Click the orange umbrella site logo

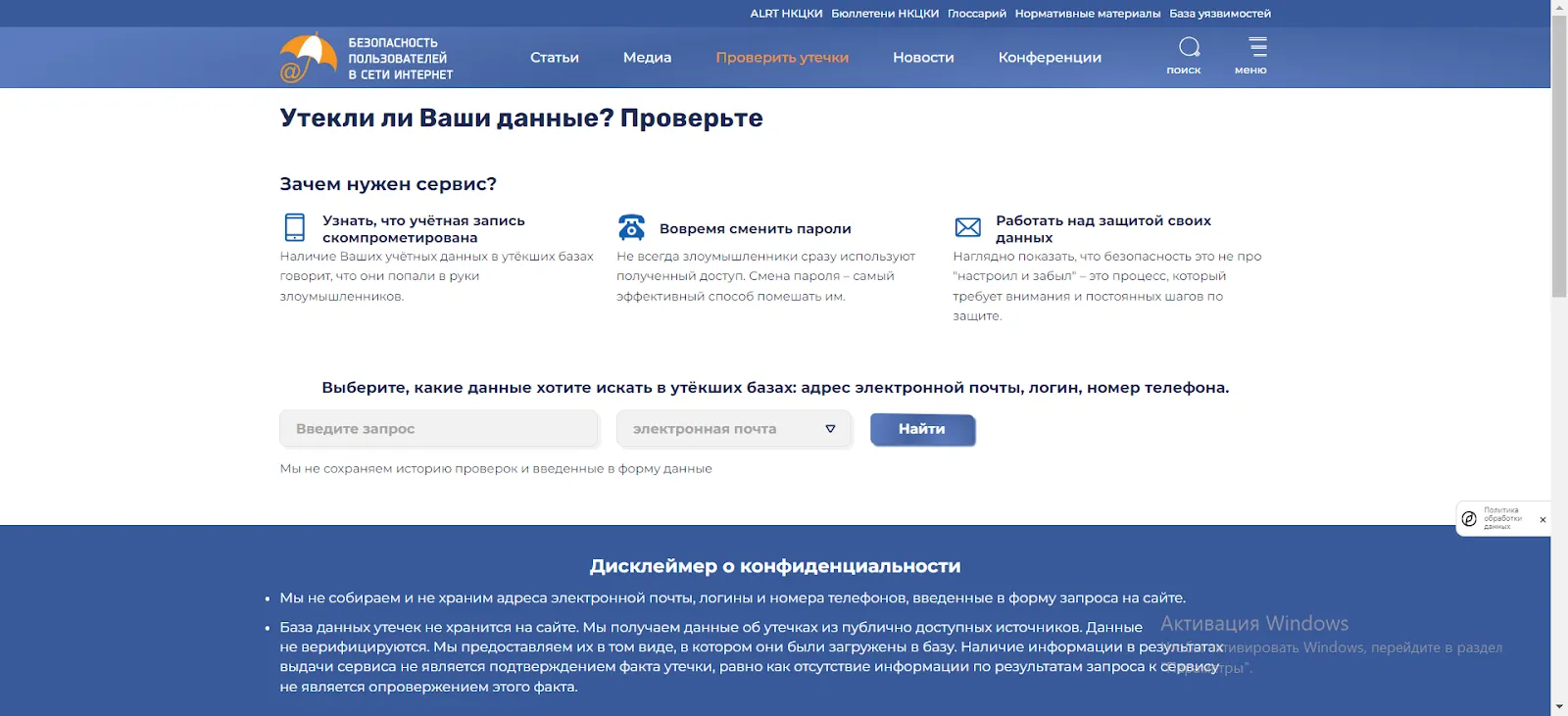coord(308,58)
